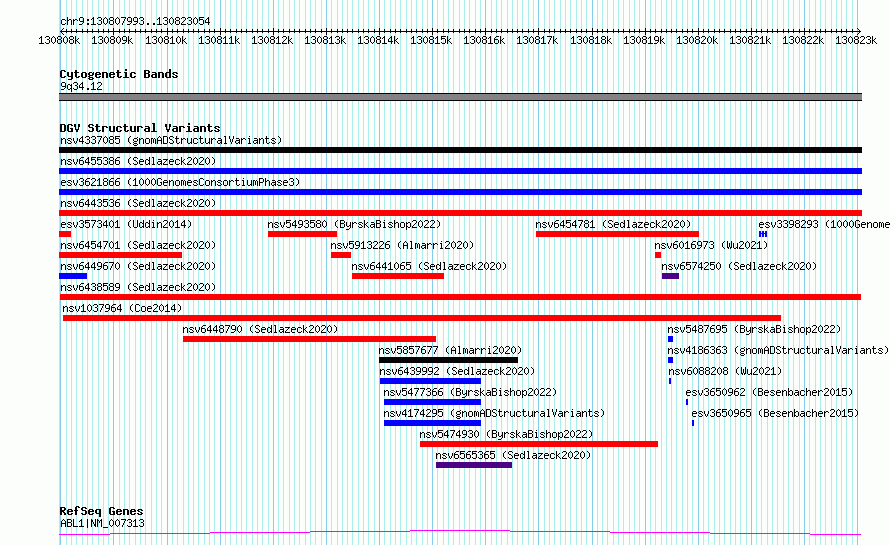Click the nsv1037964 (Coe2014) label

tap(122, 308)
